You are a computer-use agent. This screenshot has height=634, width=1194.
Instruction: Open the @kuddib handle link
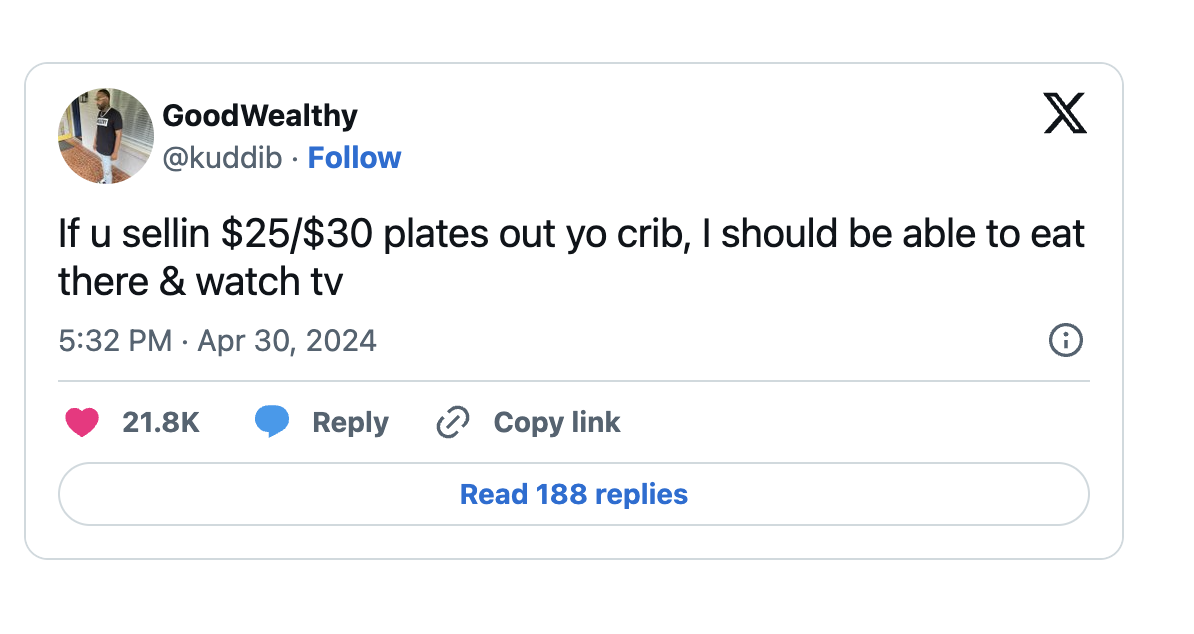click(x=222, y=158)
